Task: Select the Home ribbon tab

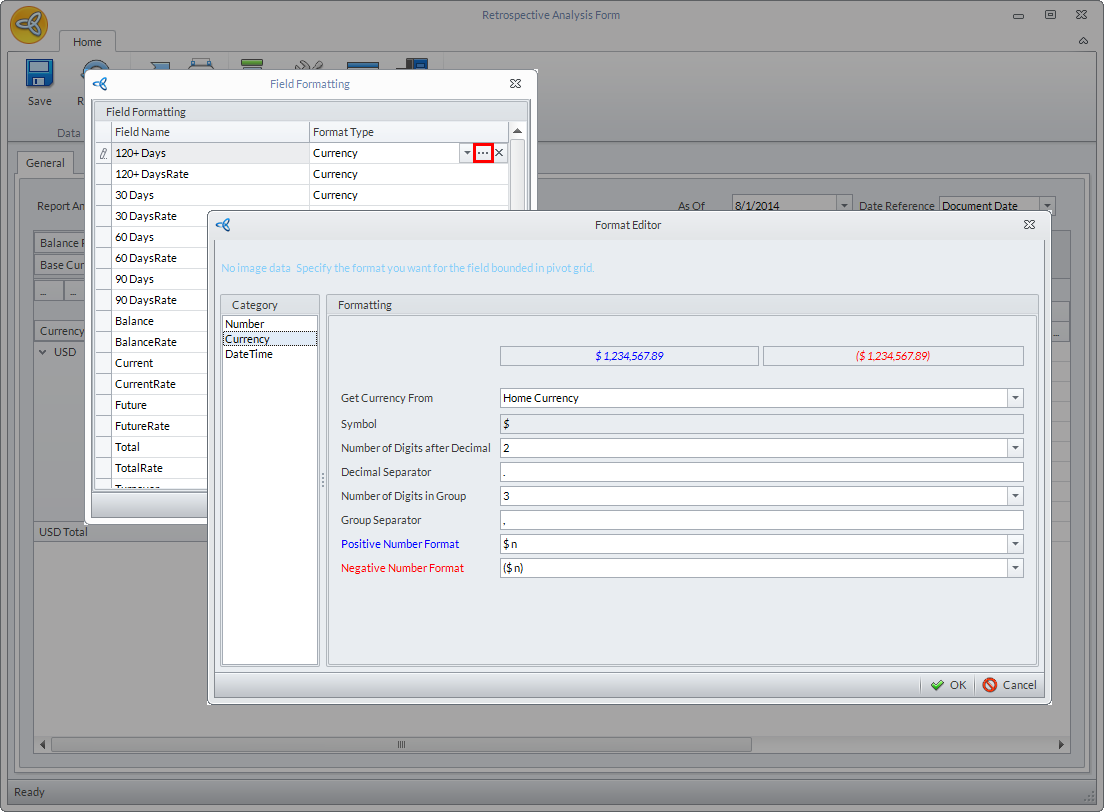Action: coord(87,42)
